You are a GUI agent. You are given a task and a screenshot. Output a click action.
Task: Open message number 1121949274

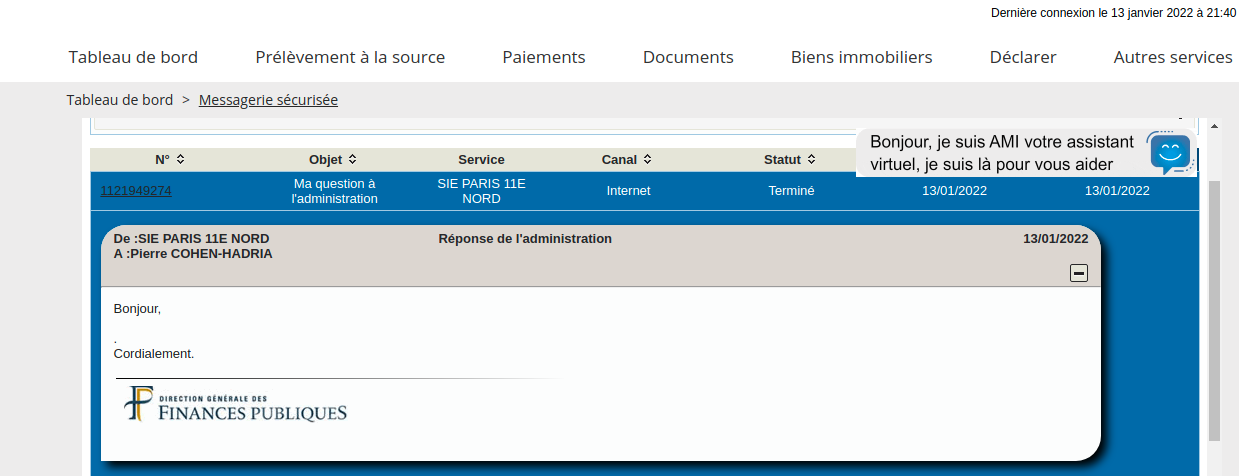pyautogui.click(x=136, y=191)
